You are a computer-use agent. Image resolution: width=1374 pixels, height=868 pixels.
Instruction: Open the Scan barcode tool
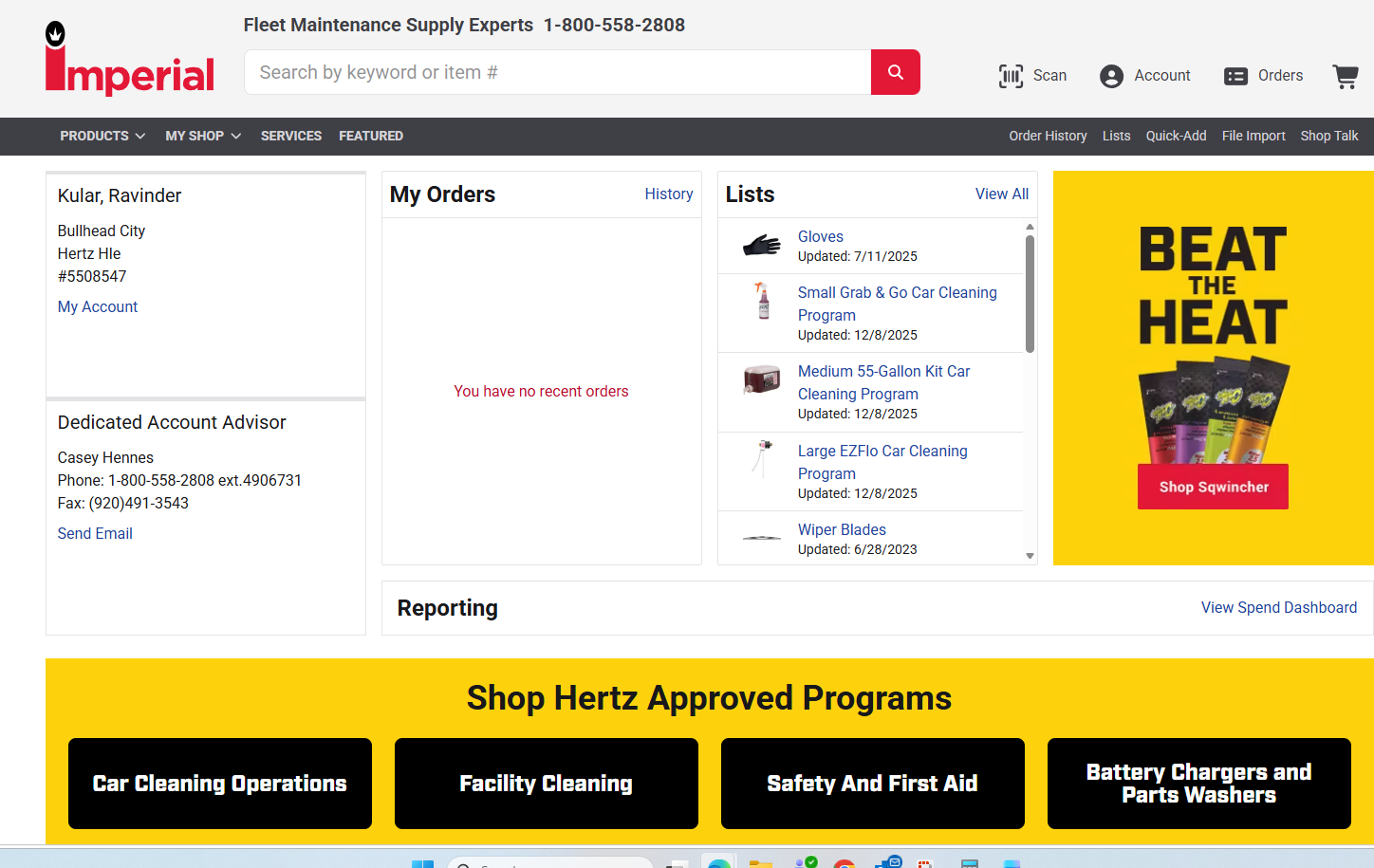click(1032, 76)
